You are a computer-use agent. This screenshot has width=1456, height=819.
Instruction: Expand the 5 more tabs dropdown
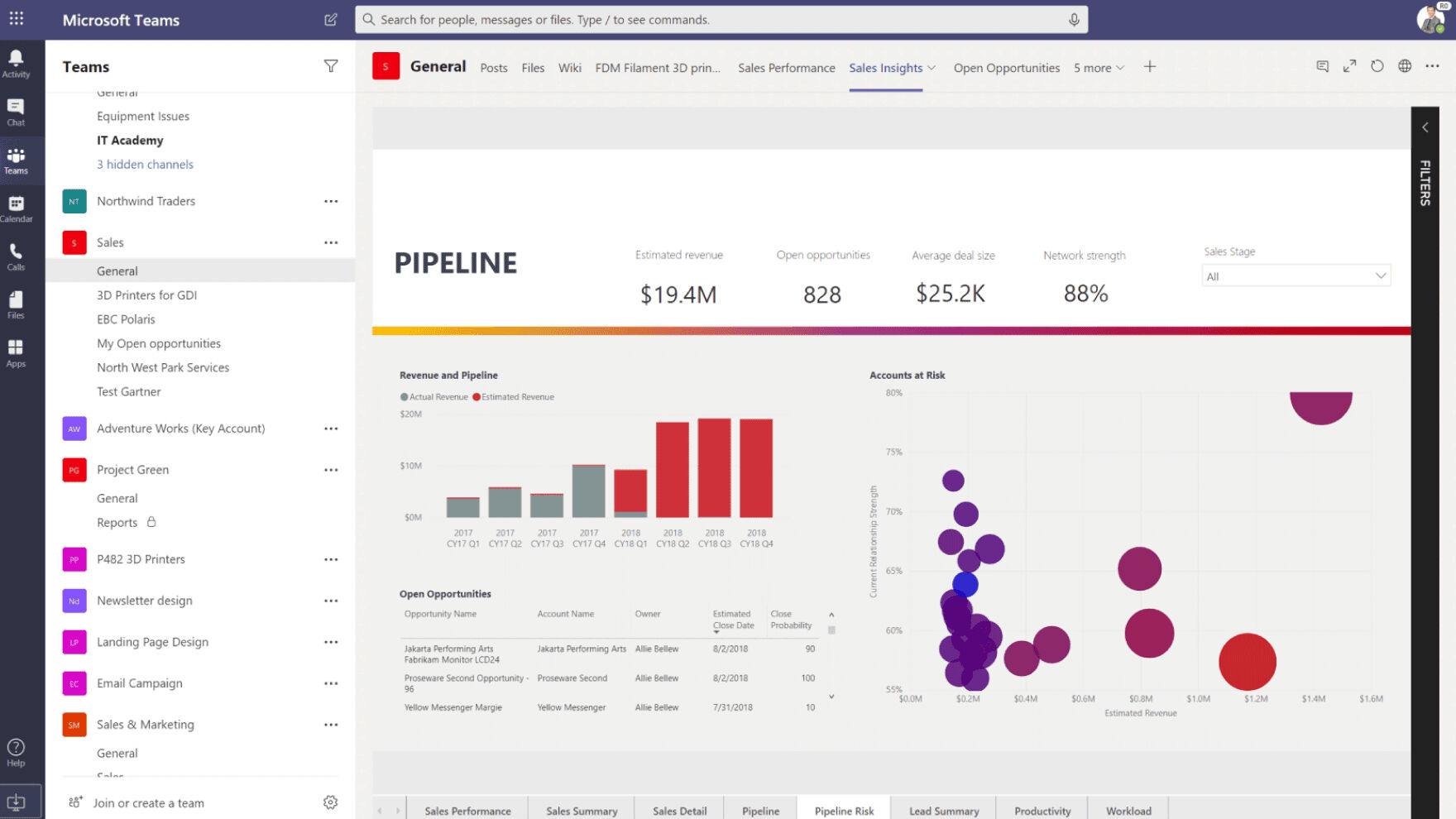coord(1099,68)
